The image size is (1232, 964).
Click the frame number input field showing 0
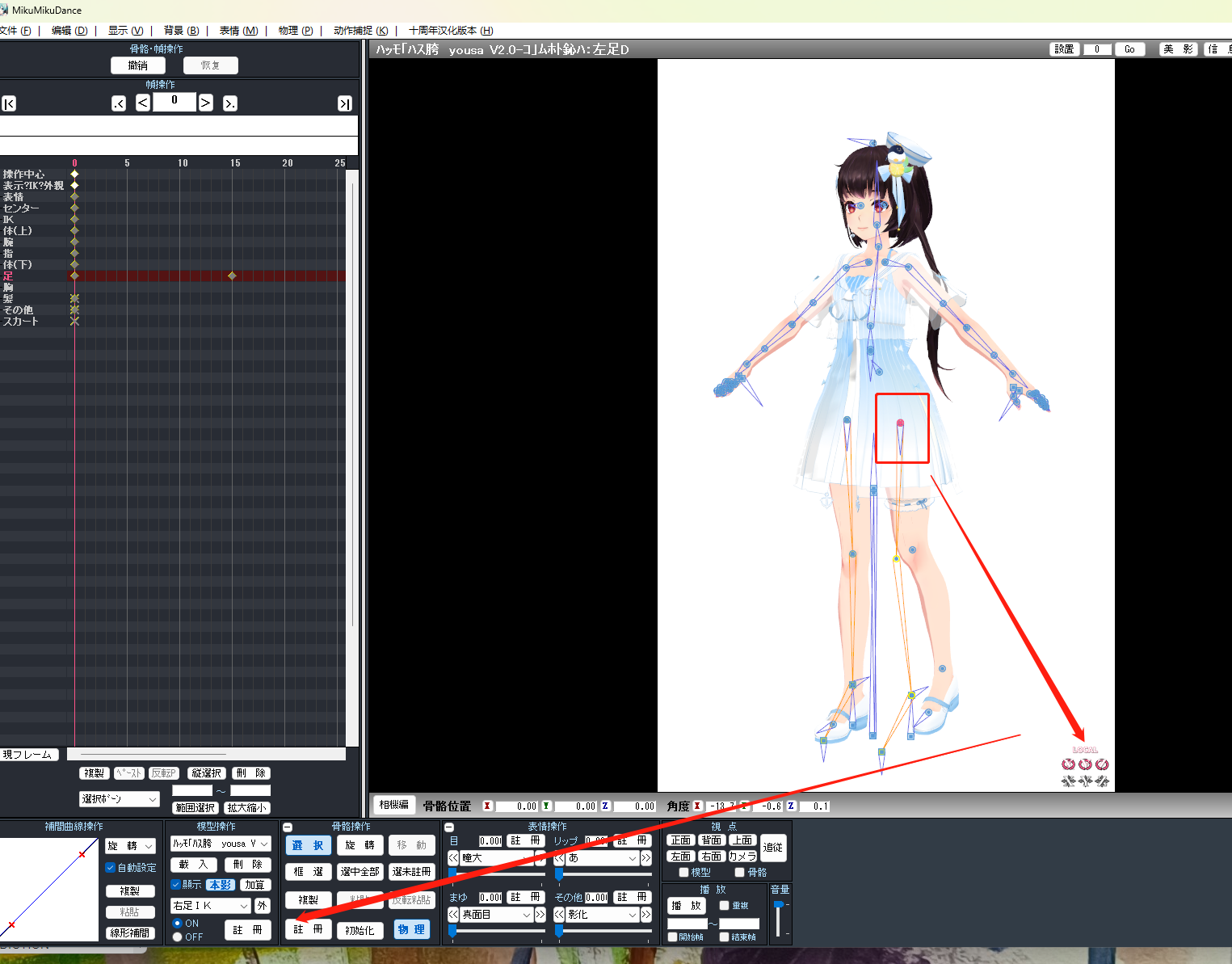point(174,102)
